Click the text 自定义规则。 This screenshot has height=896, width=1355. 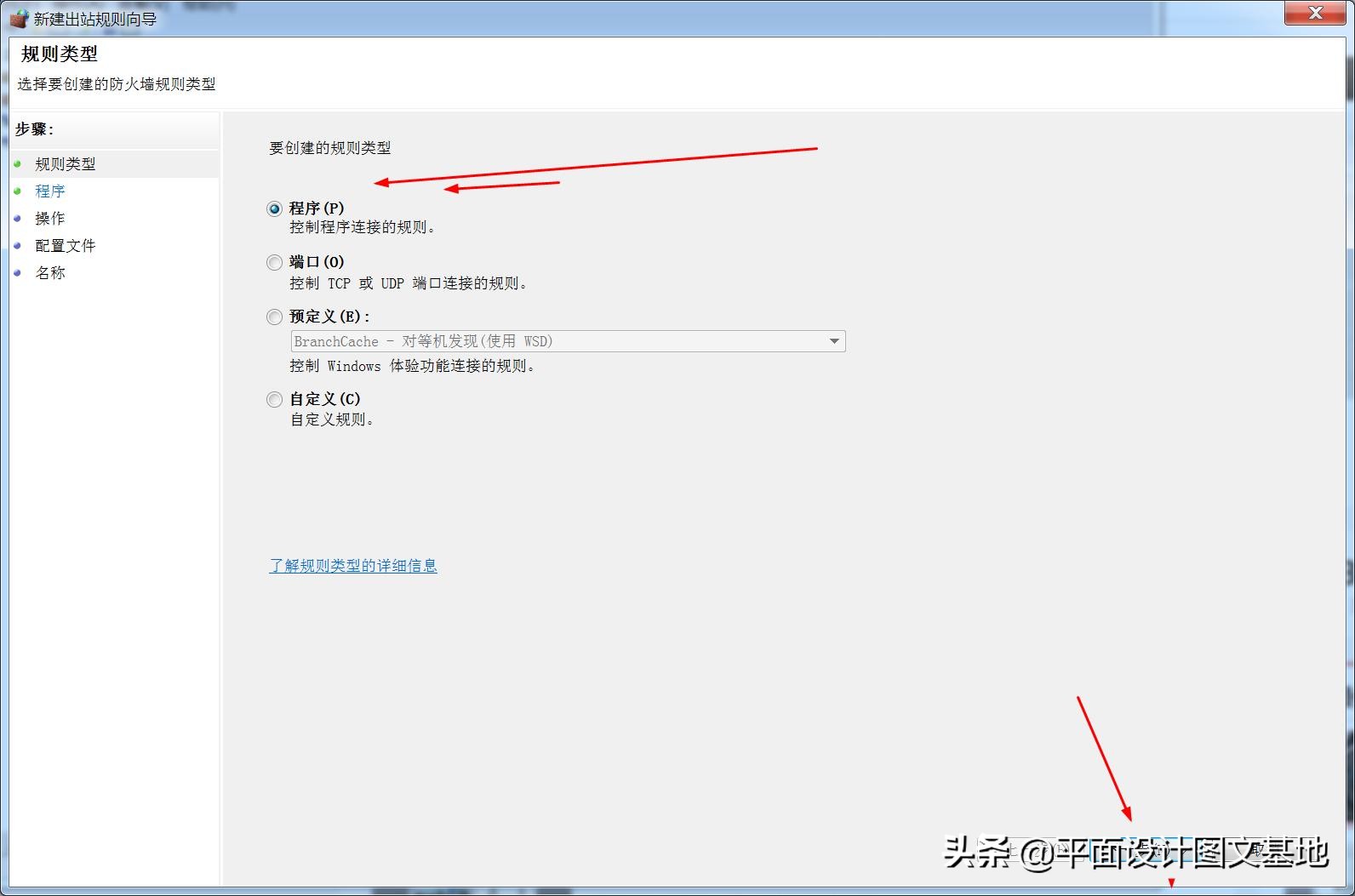333,419
